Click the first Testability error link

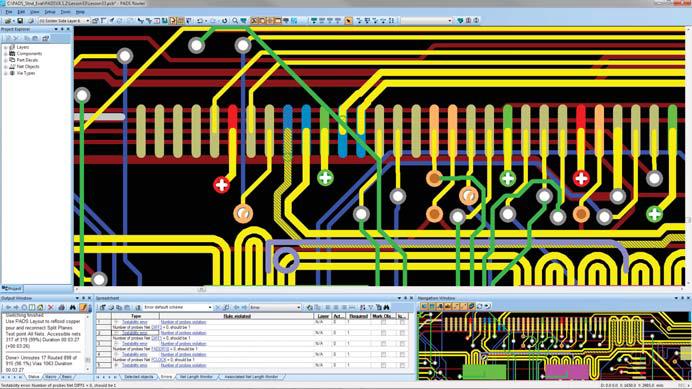[135, 322]
